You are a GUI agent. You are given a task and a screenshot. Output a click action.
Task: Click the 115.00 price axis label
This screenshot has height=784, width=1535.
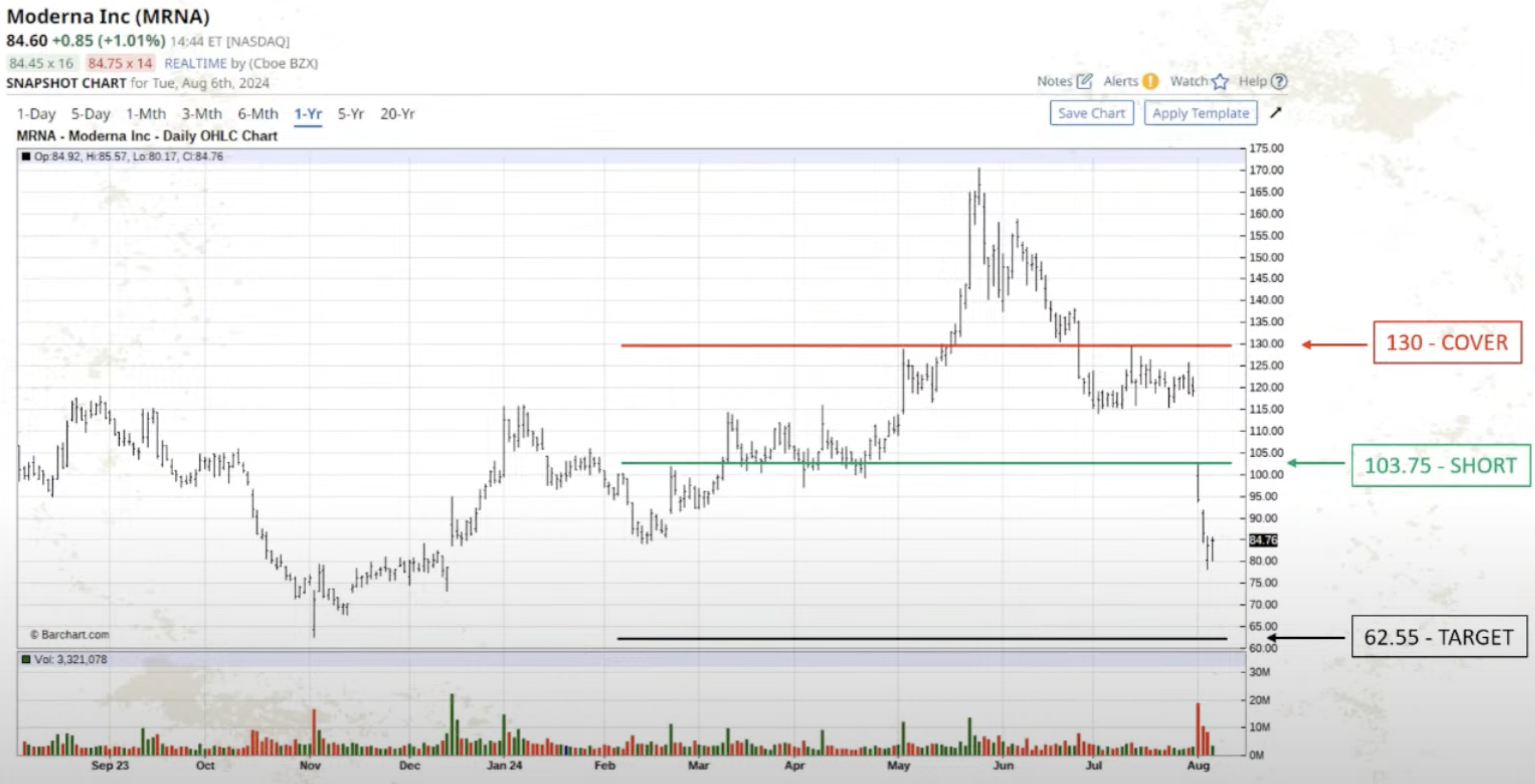1266,409
